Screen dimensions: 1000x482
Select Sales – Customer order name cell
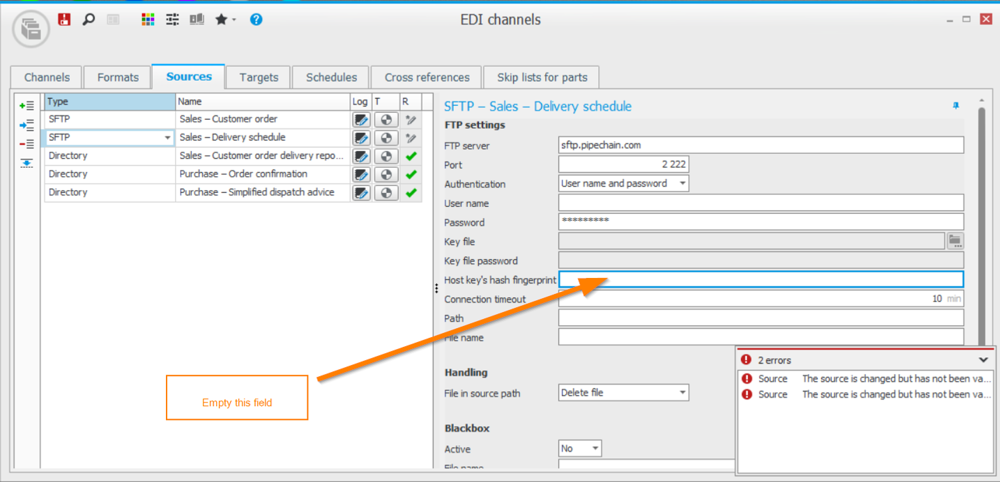click(x=263, y=119)
